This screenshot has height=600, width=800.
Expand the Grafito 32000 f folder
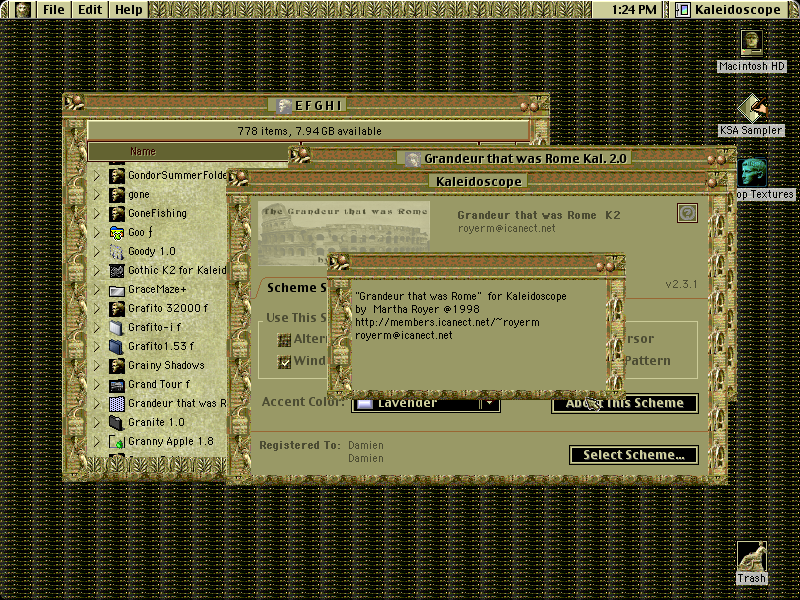coord(96,309)
